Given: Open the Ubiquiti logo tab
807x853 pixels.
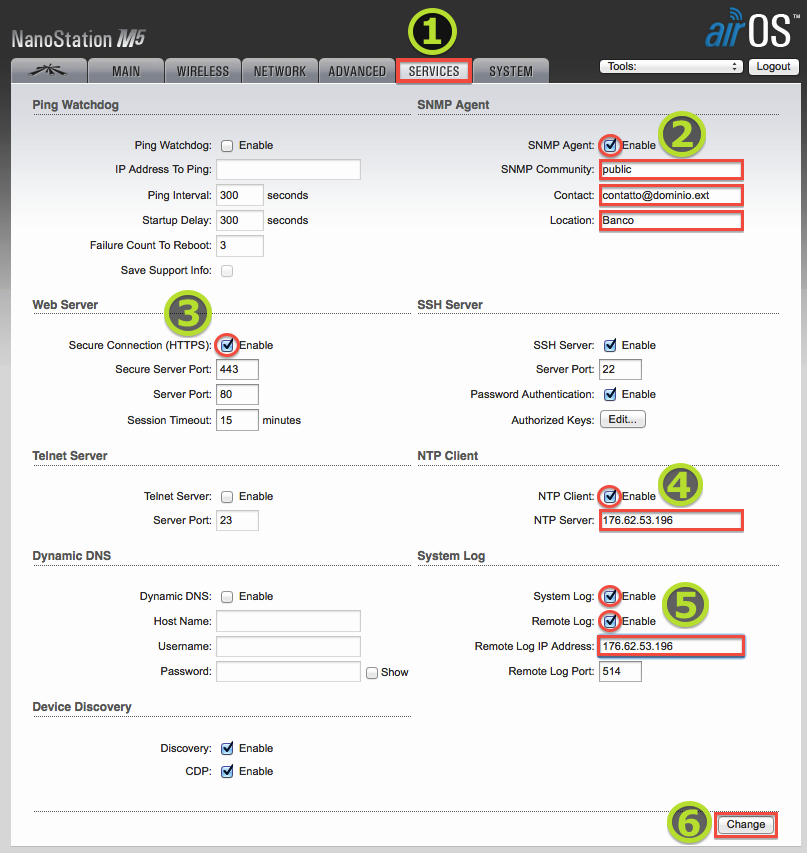Looking at the screenshot, I should point(47,71).
